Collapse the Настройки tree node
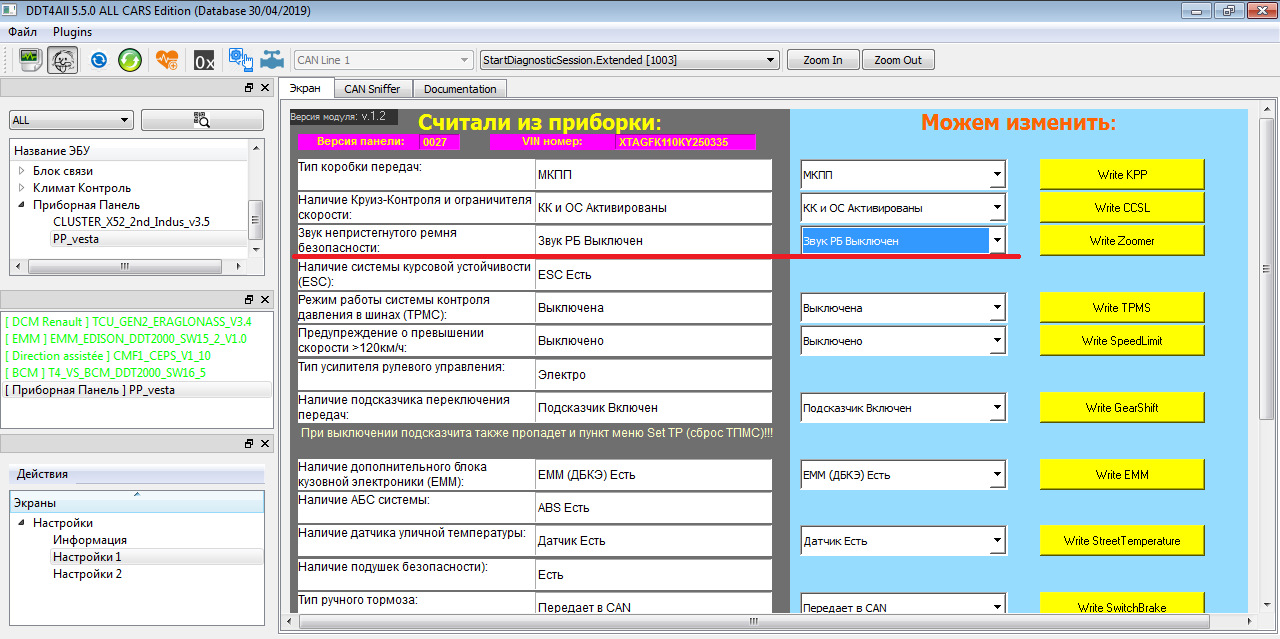 (21, 523)
